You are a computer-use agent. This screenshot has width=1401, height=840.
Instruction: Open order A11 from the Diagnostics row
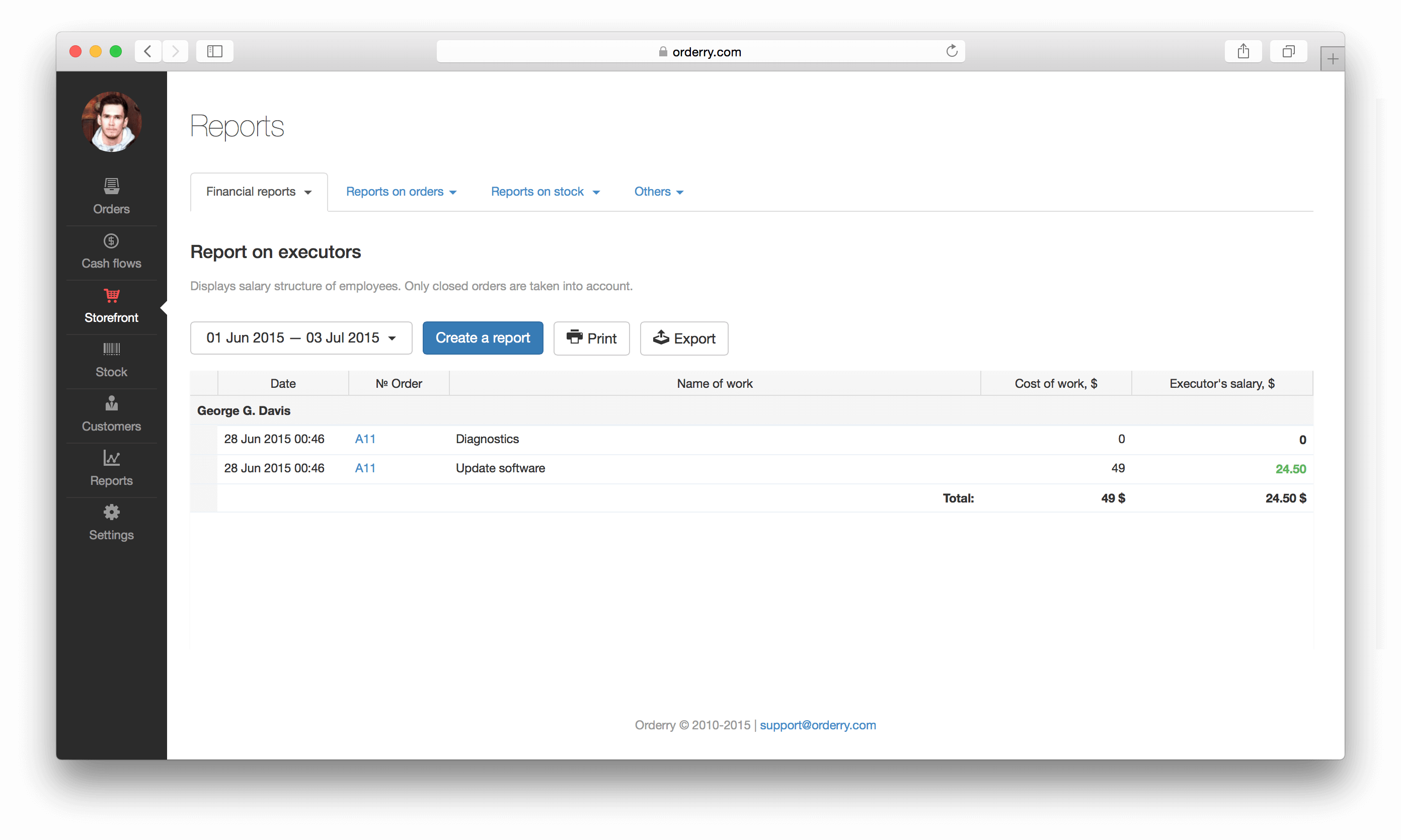365,439
